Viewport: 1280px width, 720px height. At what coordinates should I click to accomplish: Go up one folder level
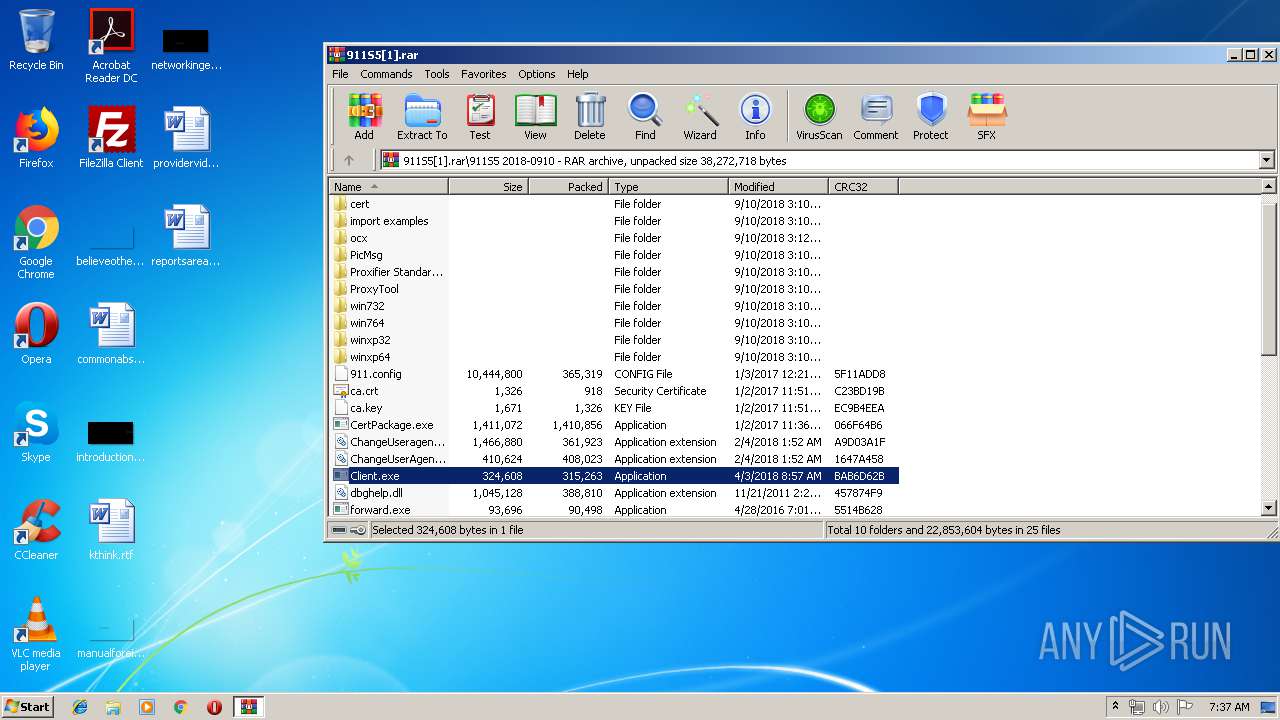tap(349, 160)
